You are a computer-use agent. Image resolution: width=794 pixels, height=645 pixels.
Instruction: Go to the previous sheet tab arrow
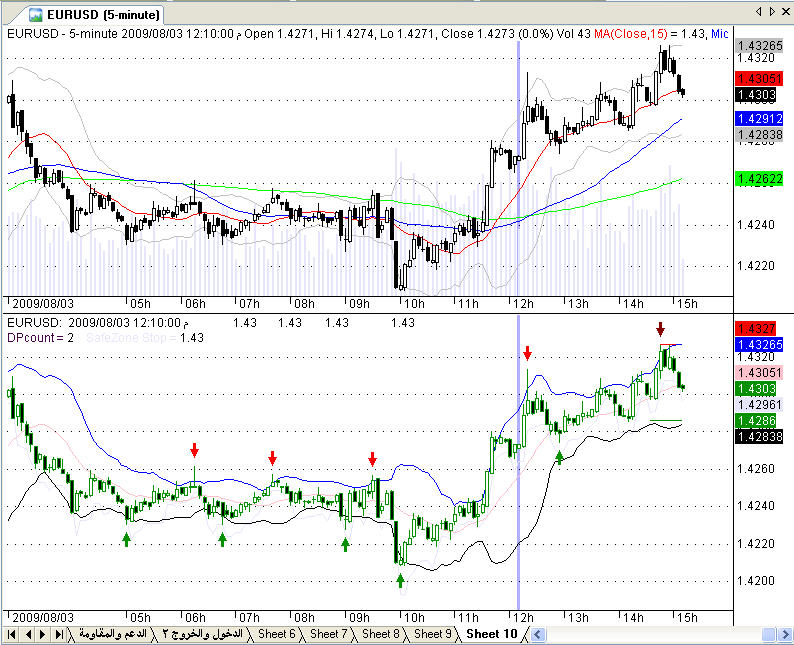click(x=28, y=634)
